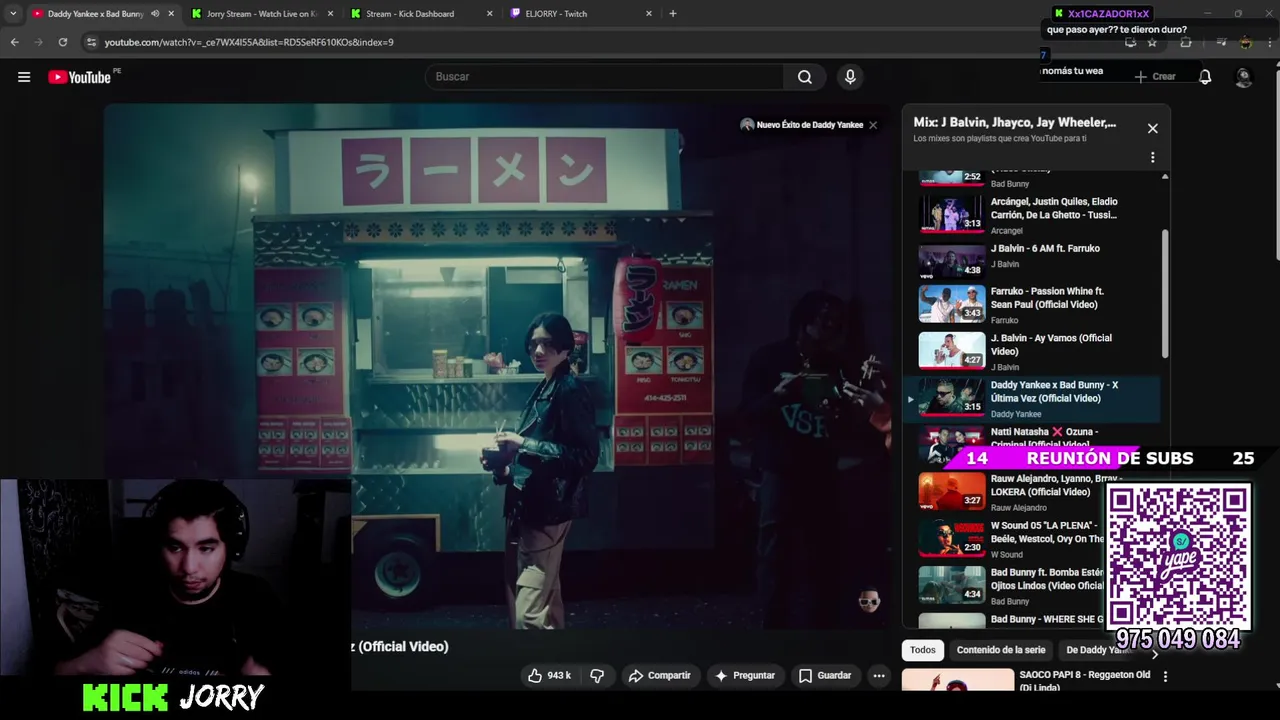Open more actions ellipsis under video
The image size is (1280, 720).
click(879, 676)
